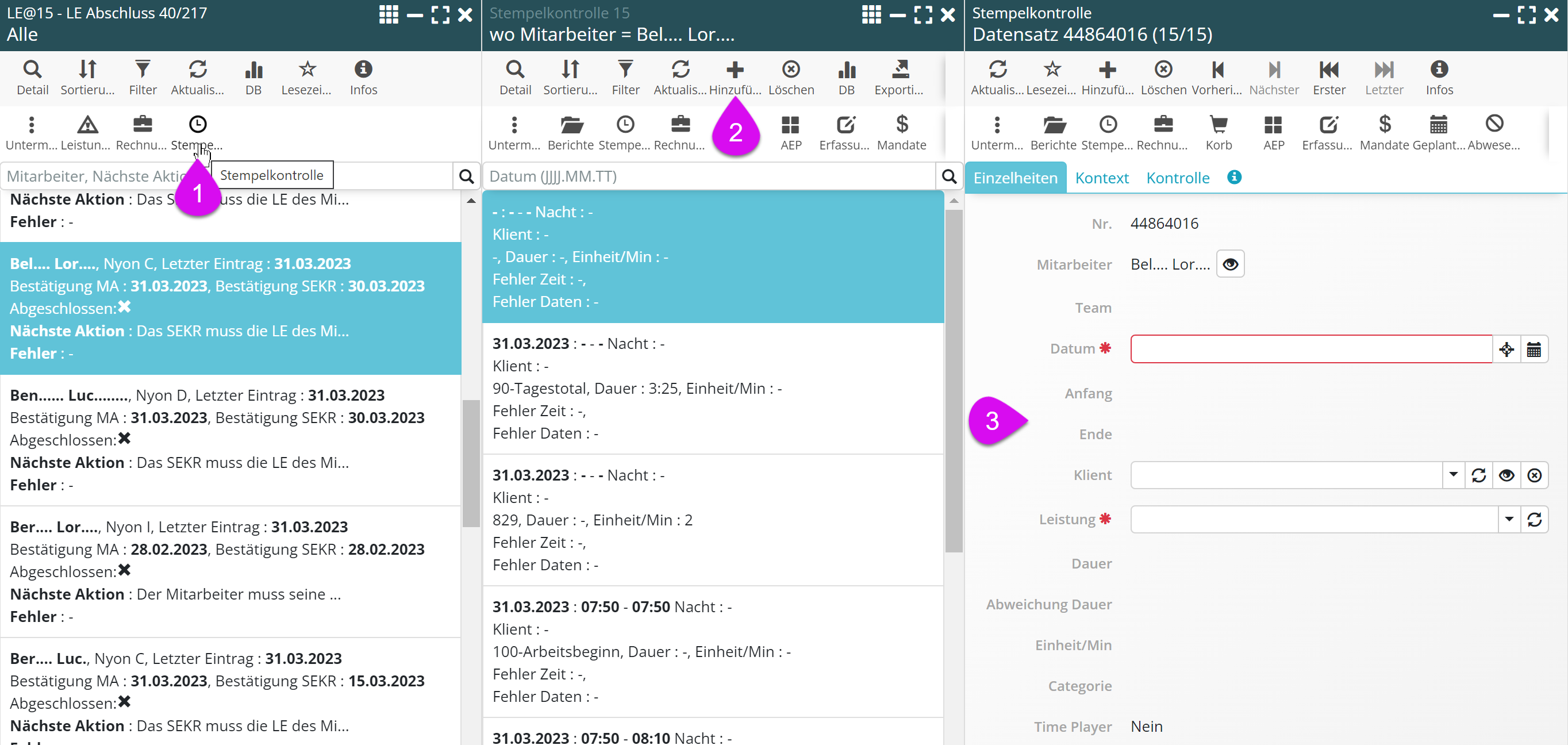
Task: Show Mitarbeiter details via eye icon
Action: point(1229,264)
